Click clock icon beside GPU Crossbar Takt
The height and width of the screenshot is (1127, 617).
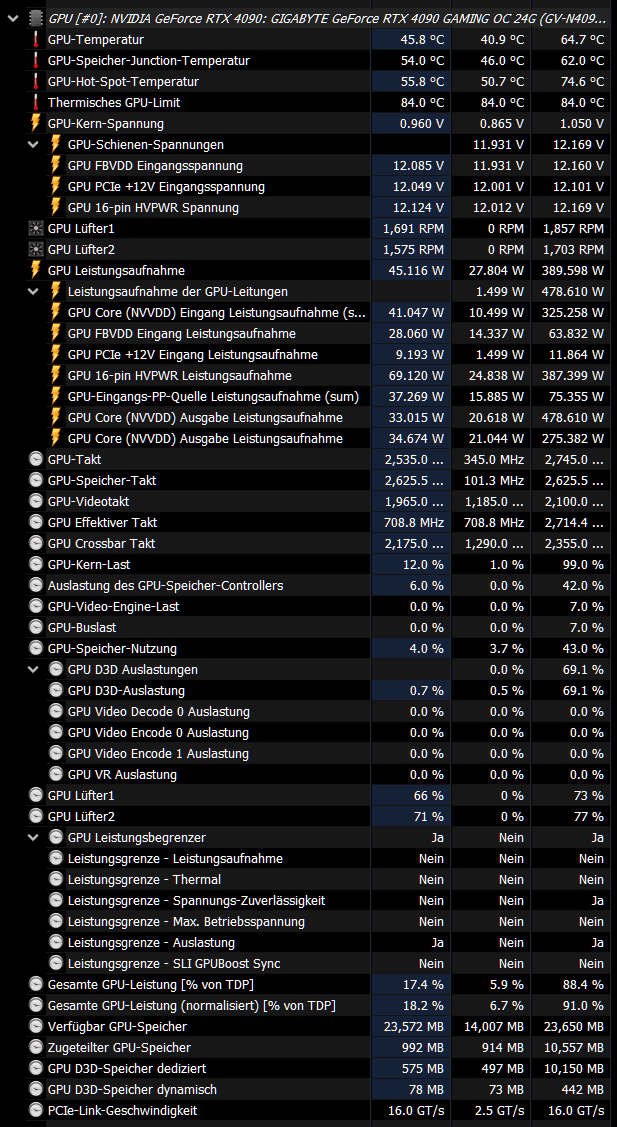pyautogui.click(x=35, y=543)
